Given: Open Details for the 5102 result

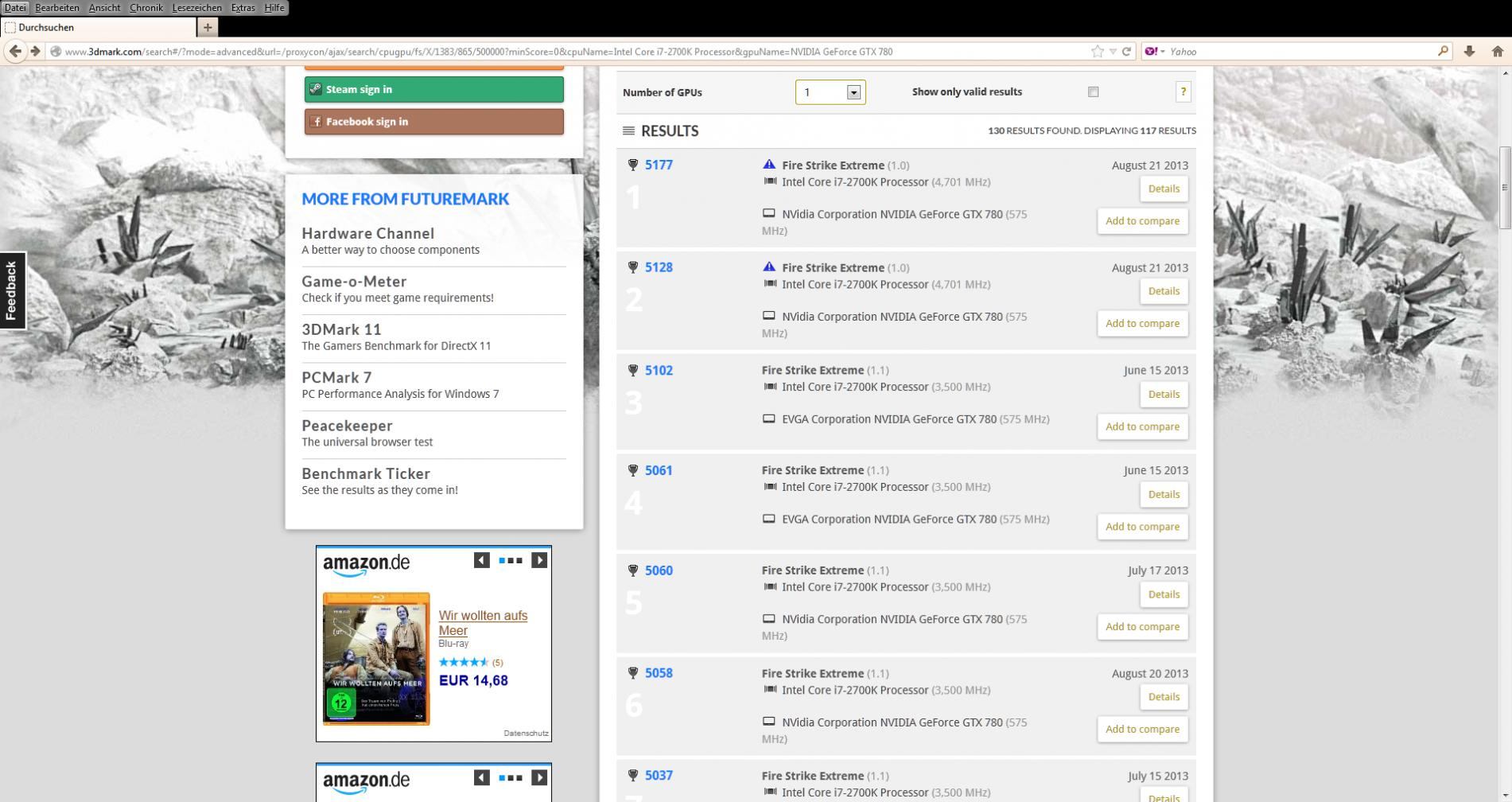Looking at the screenshot, I should click(x=1164, y=395).
